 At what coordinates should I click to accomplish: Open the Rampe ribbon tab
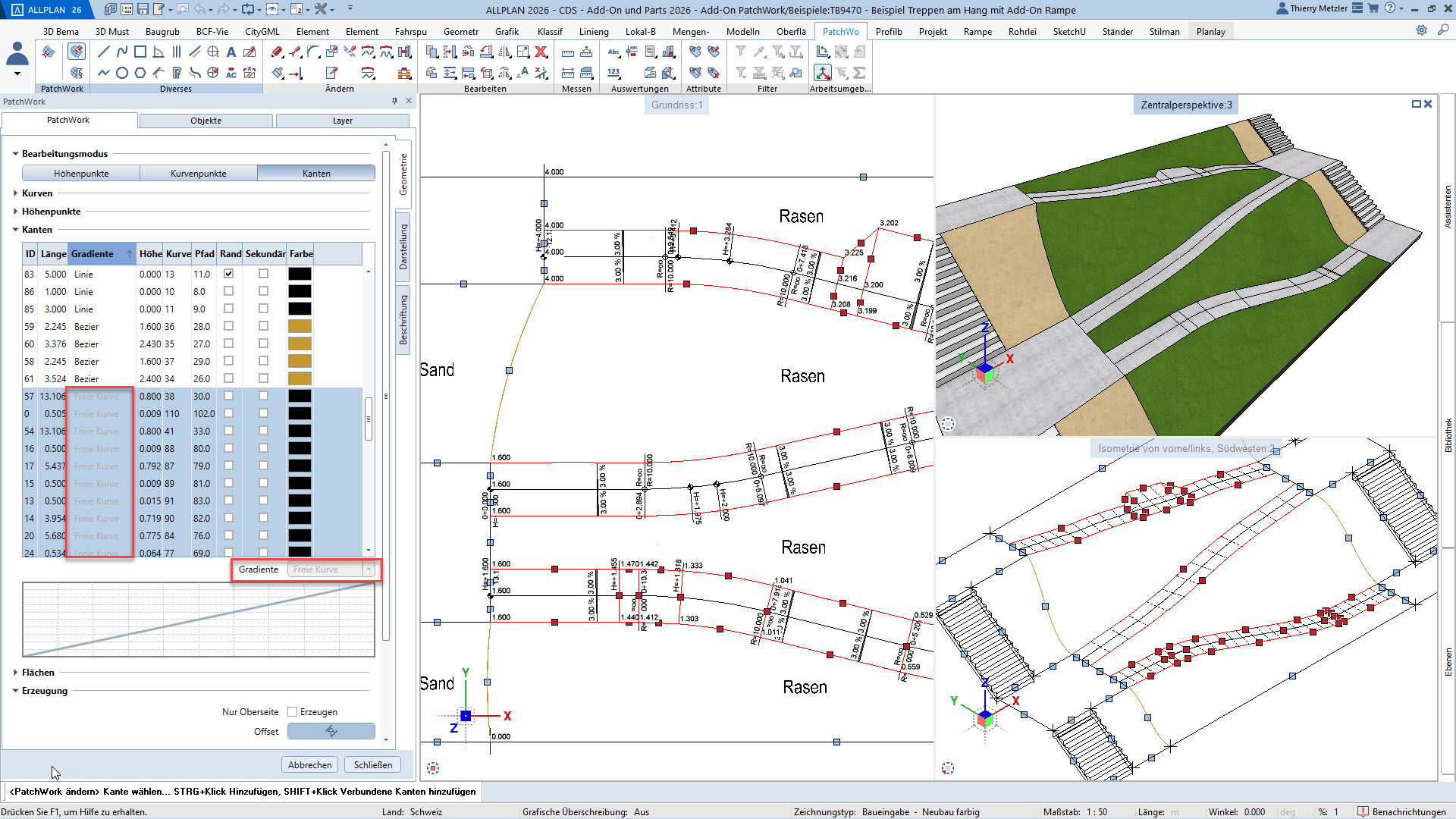977,31
